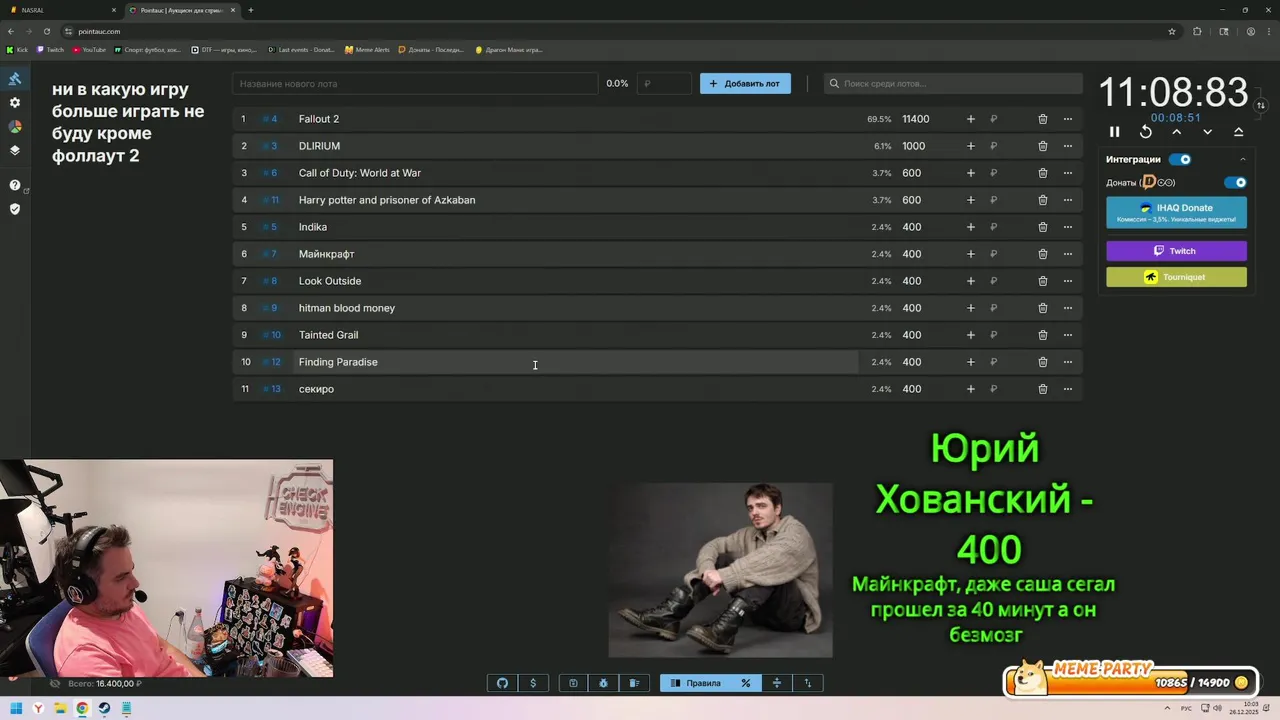Open the Windows Start menu

point(16,708)
